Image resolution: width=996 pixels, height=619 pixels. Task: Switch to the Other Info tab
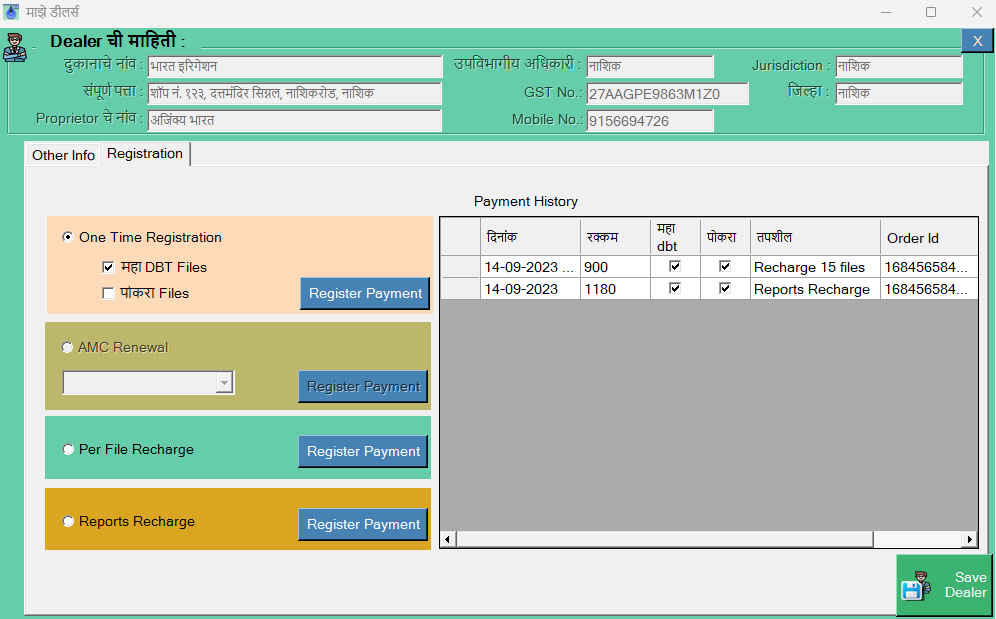[63, 155]
